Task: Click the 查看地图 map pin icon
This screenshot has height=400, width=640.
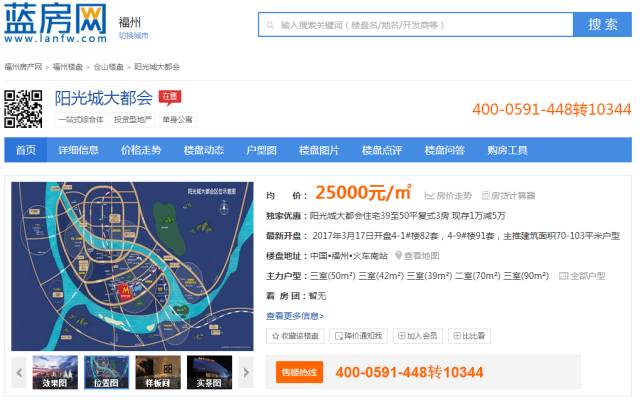Action: (398, 256)
